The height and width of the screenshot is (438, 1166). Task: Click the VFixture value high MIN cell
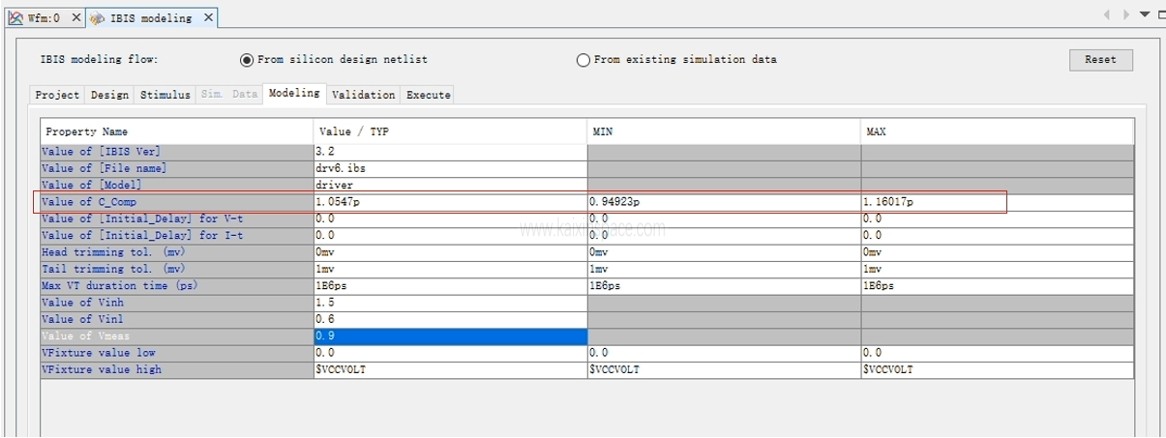(723, 370)
